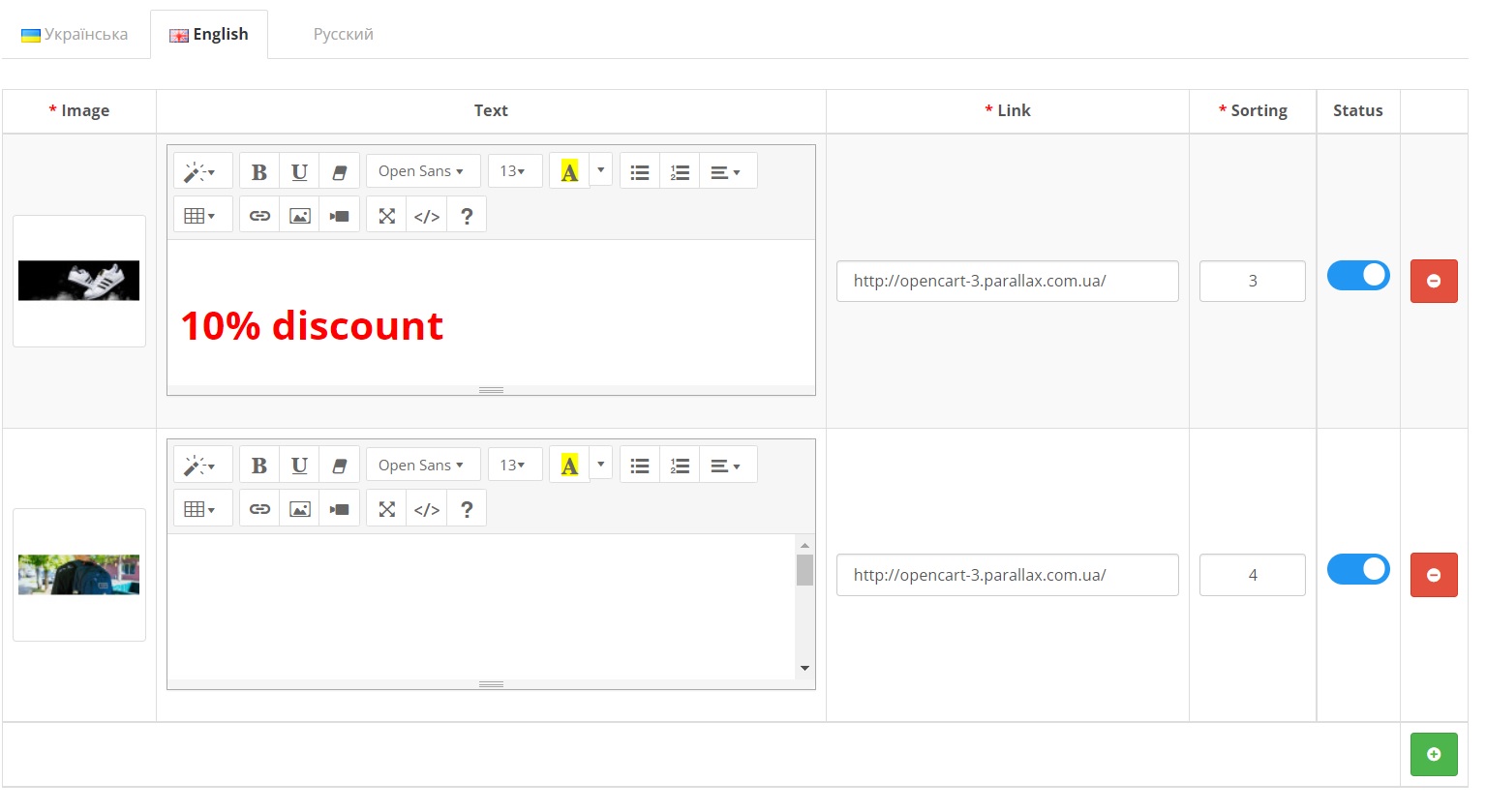Disable the status toggle of the first banner
The image size is (1486, 812).
click(1358, 275)
